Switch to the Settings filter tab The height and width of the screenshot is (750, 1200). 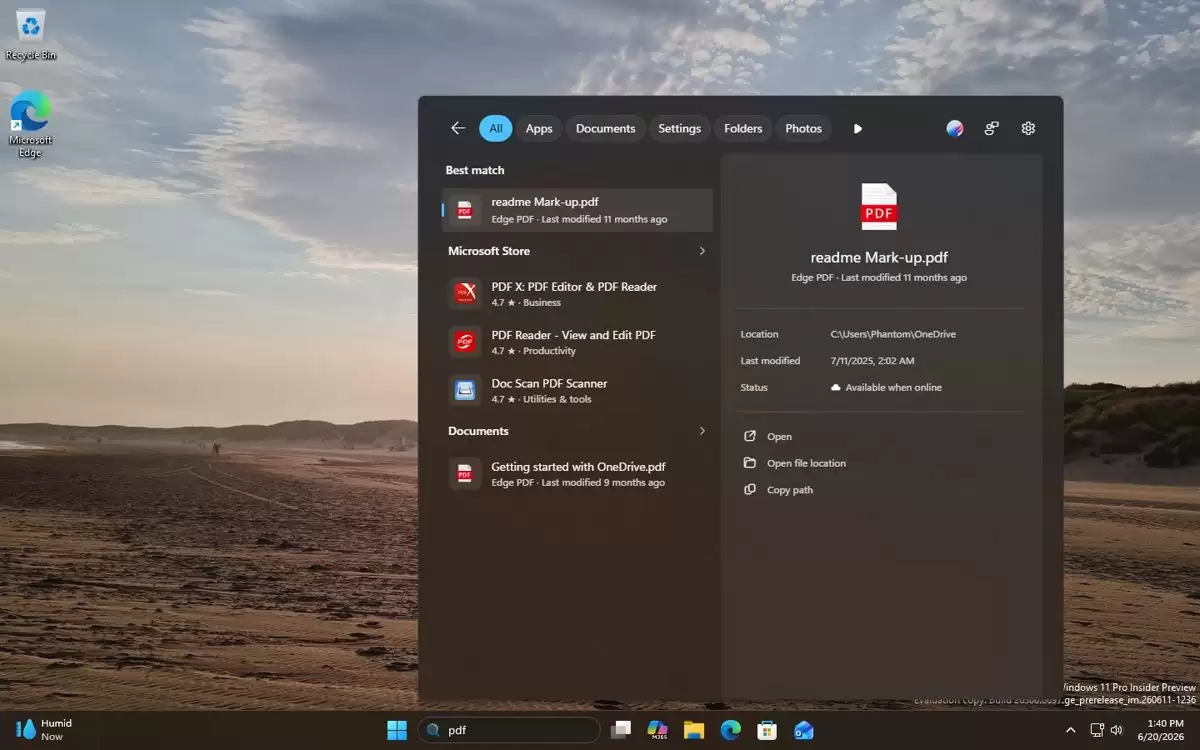coord(679,128)
